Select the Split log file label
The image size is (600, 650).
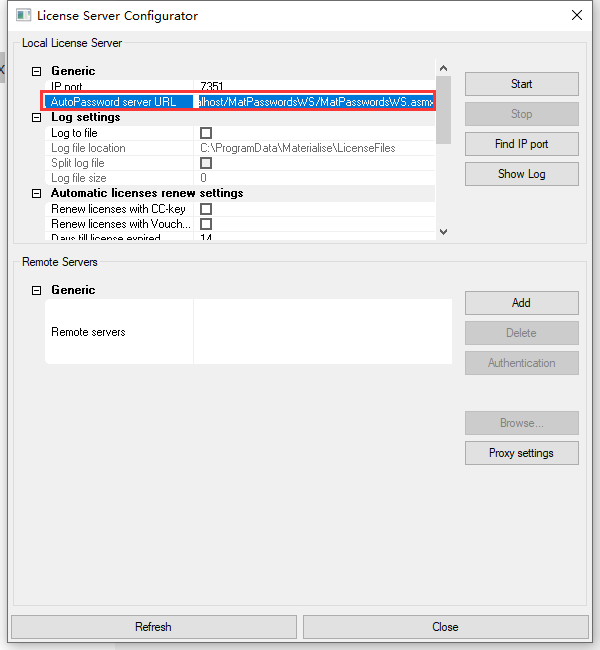78,163
